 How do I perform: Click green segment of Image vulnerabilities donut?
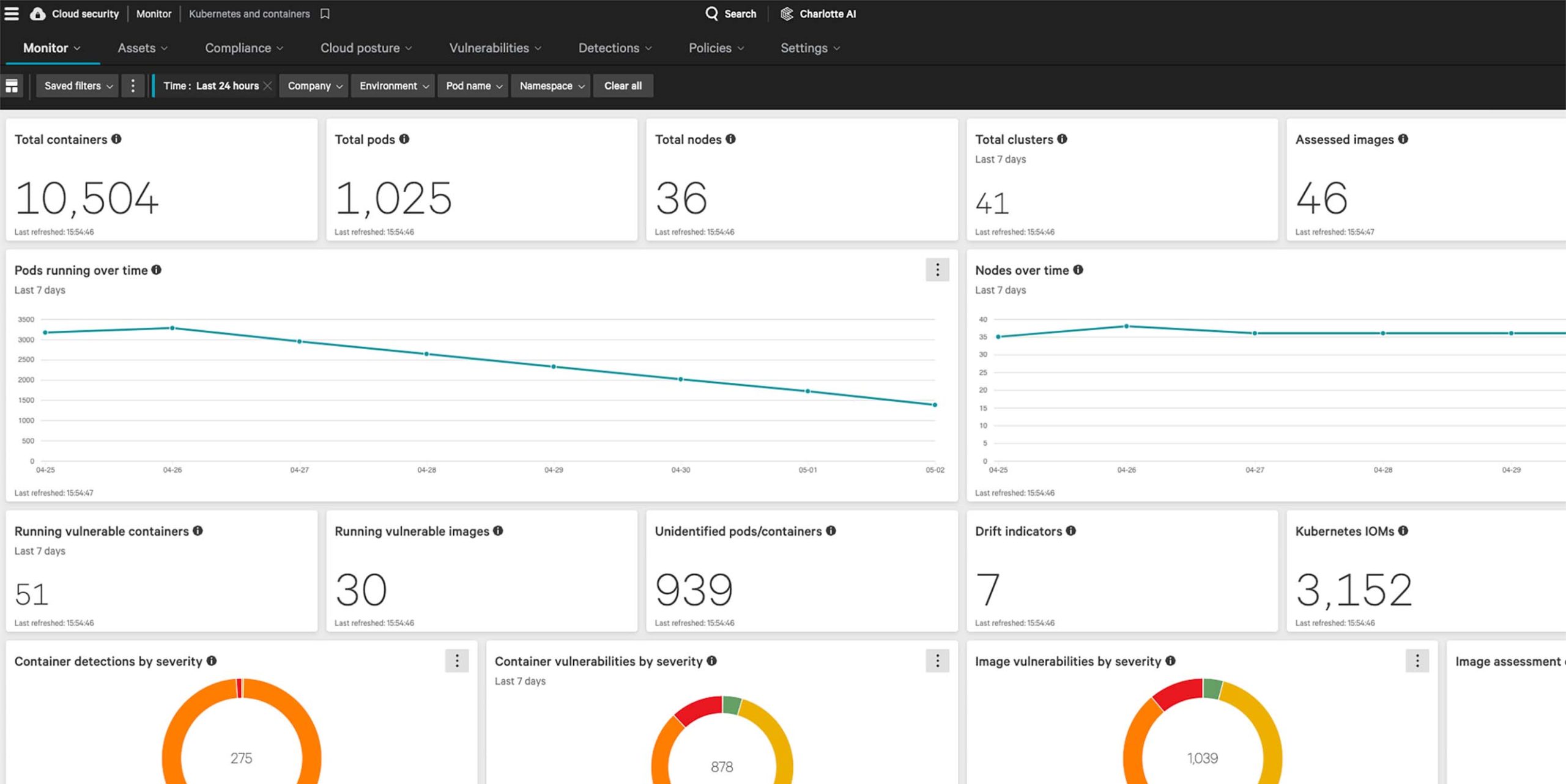point(1212,689)
